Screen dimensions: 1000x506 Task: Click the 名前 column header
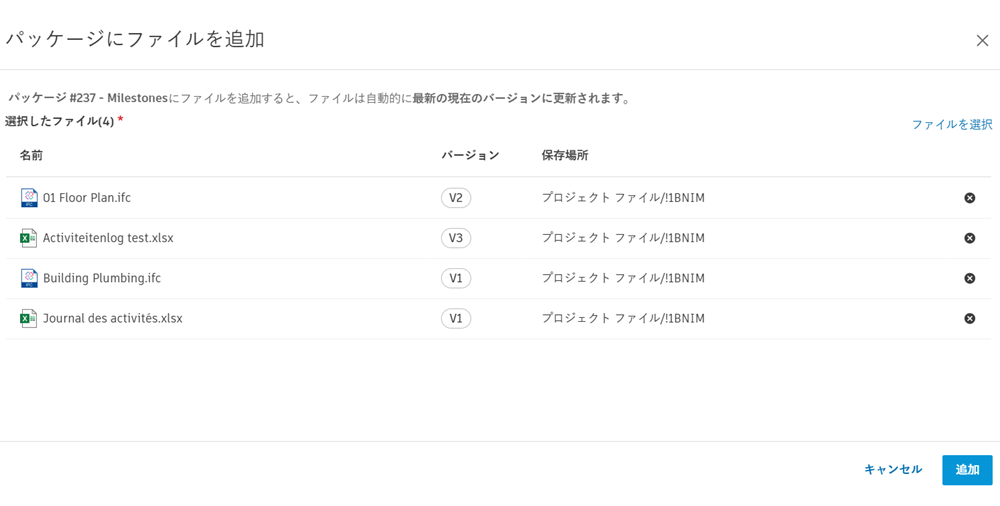pyautogui.click(x=31, y=155)
